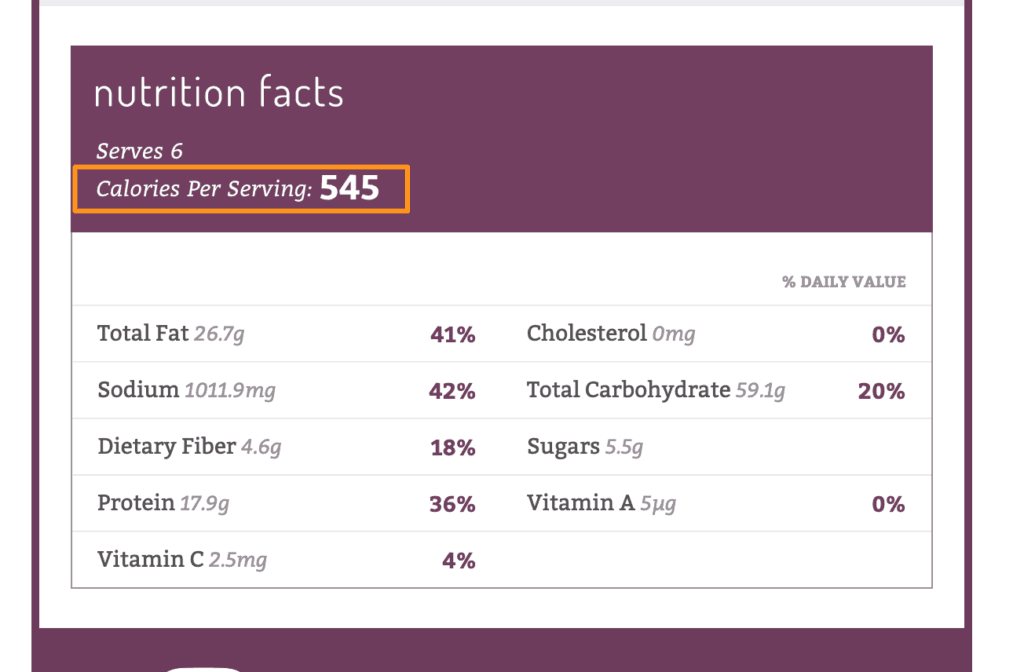The image size is (1024, 672).
Task: Click the highlighted Calories Per Serving label
Action: 204,189
